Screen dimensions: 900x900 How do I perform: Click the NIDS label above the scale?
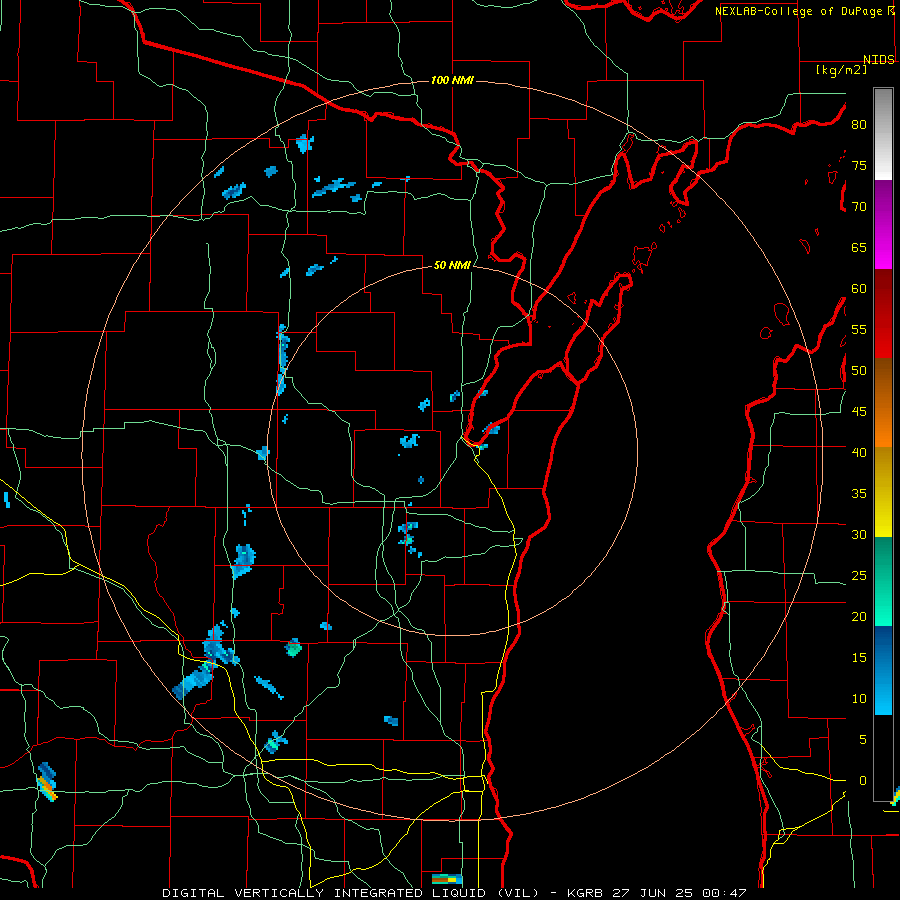(x=879, y=60)
